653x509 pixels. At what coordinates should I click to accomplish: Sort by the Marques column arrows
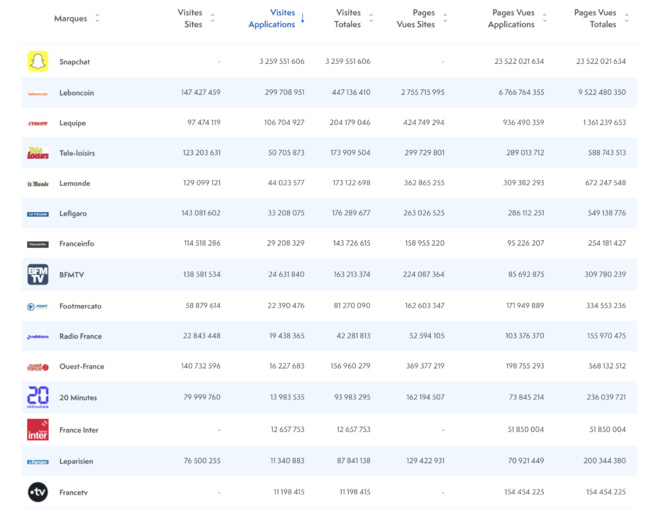97,19
